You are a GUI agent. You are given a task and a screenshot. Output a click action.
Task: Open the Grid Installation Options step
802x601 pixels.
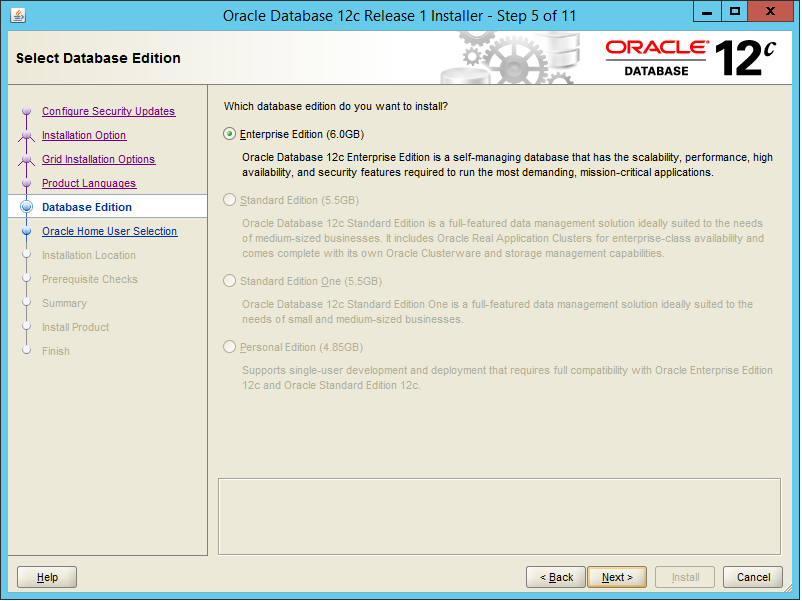(98, 159)
